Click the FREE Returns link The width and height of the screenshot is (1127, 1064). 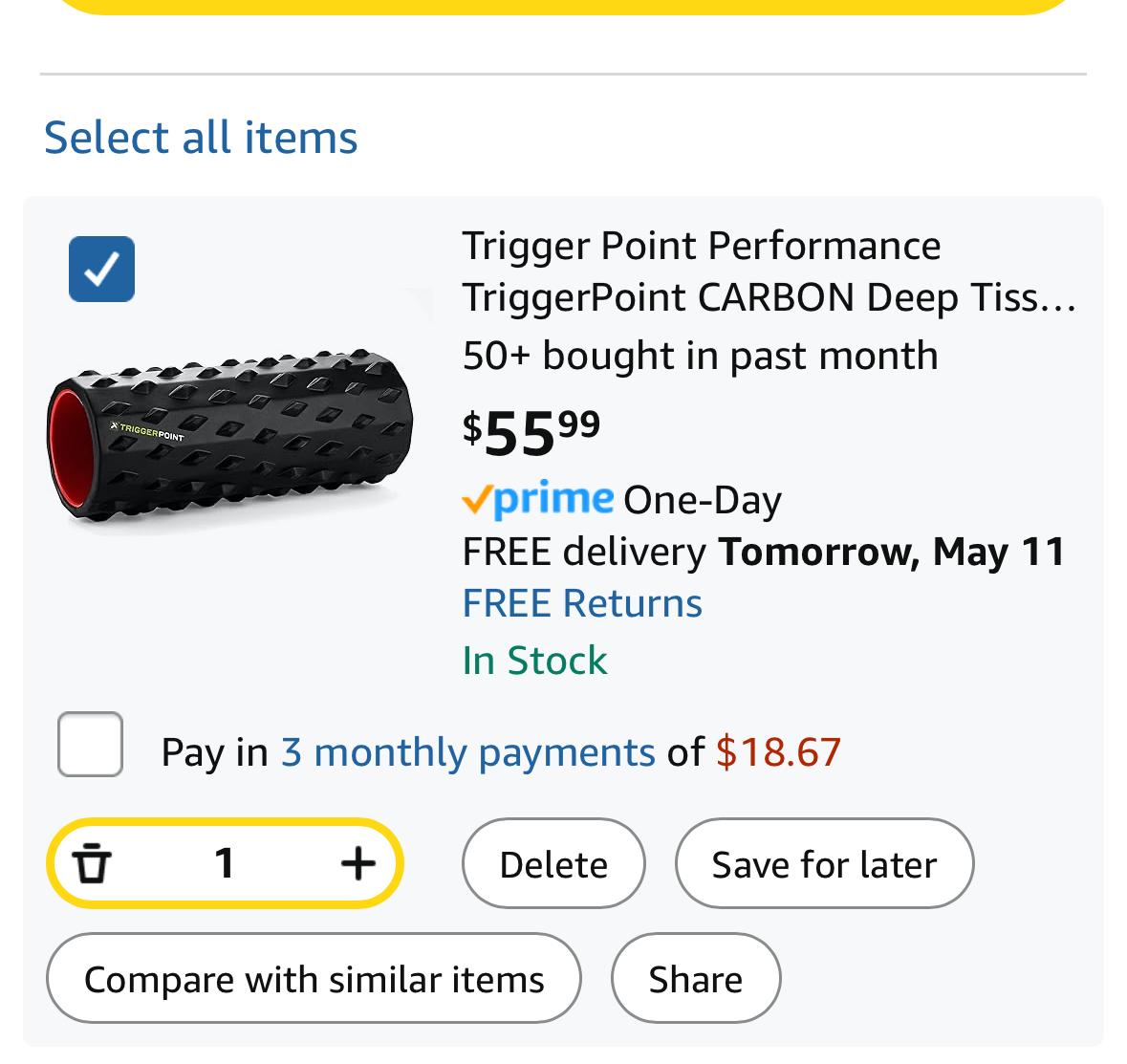(582, 603)
